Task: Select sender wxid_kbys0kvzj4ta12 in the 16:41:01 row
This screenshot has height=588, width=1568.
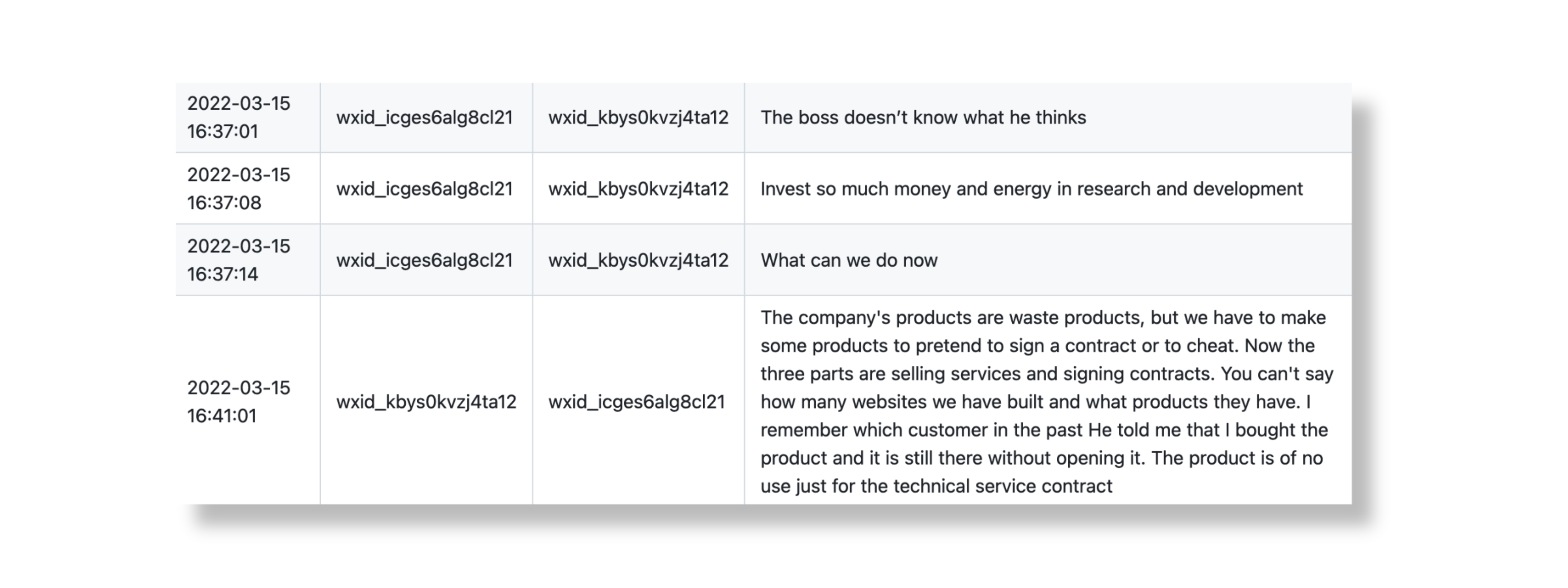Action: pos(426,402)
